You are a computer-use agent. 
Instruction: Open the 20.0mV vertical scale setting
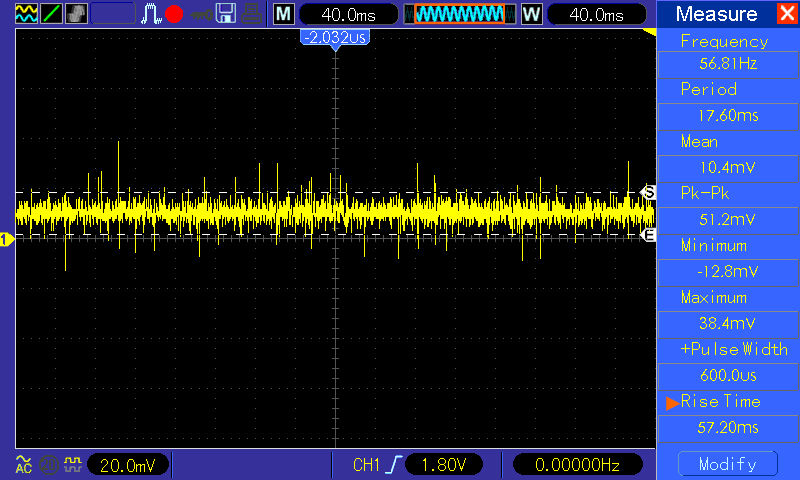[x=127, y=464]
